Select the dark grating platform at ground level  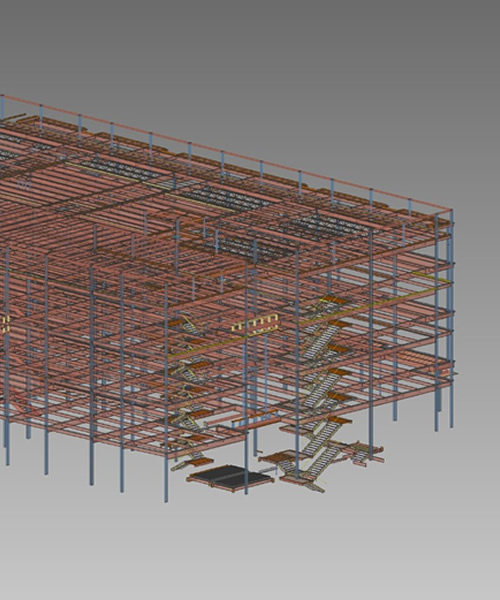pyautogui.click(x=230, y=478)
